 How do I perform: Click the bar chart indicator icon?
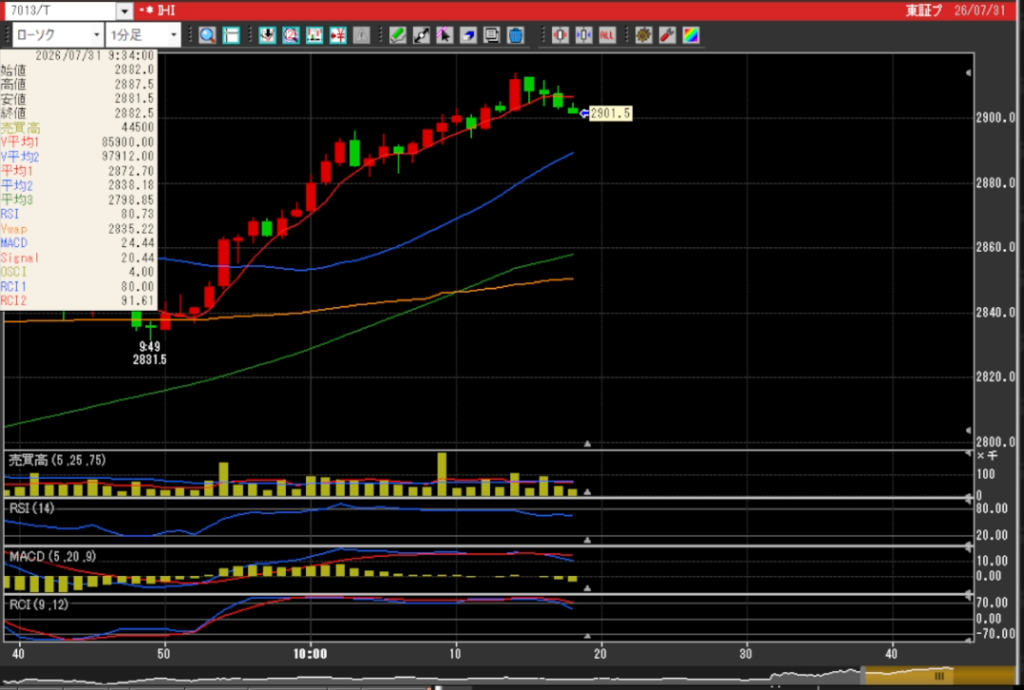coord(314,35)
